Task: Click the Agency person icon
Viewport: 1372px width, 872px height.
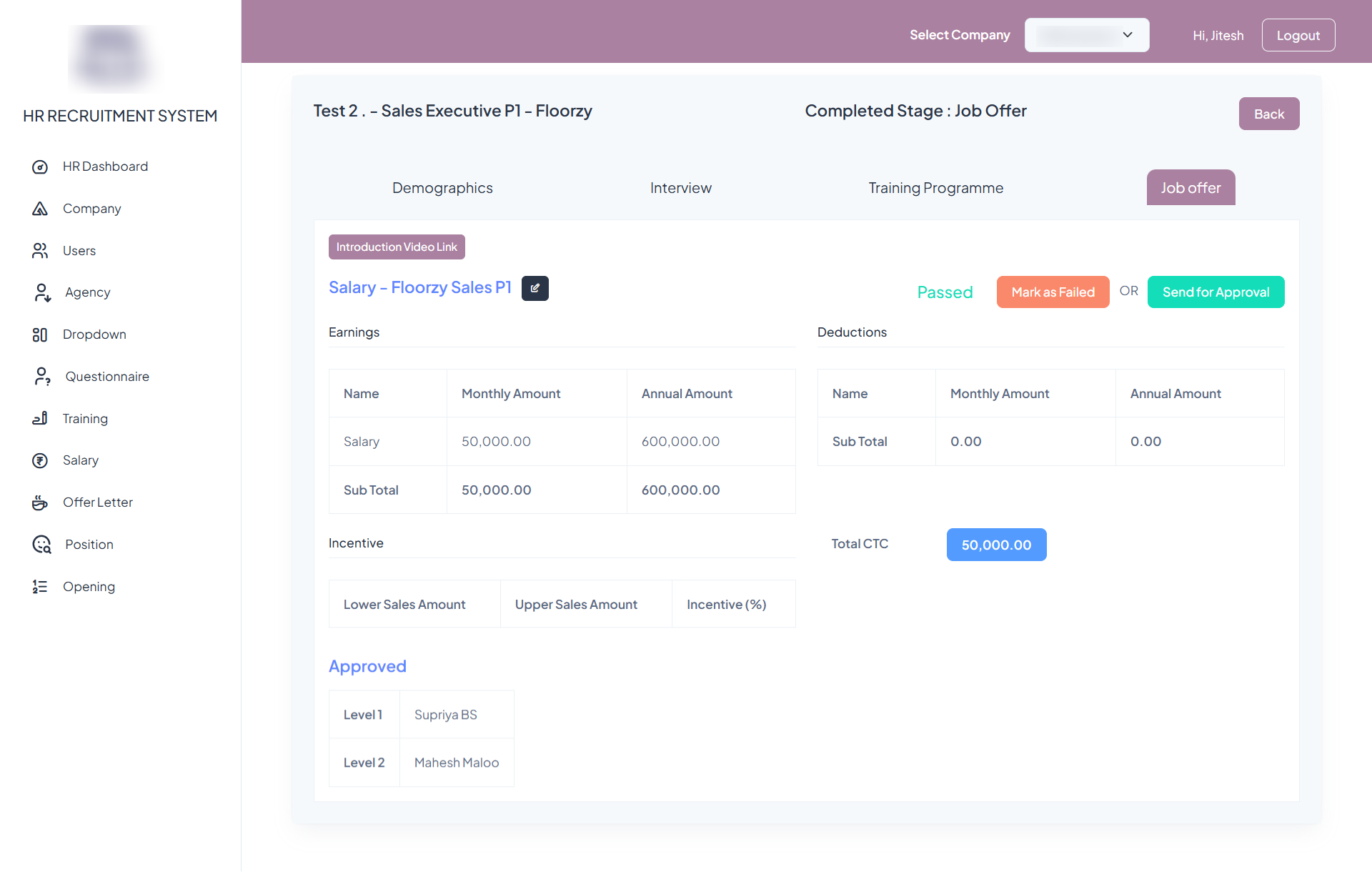Action: 42,292
